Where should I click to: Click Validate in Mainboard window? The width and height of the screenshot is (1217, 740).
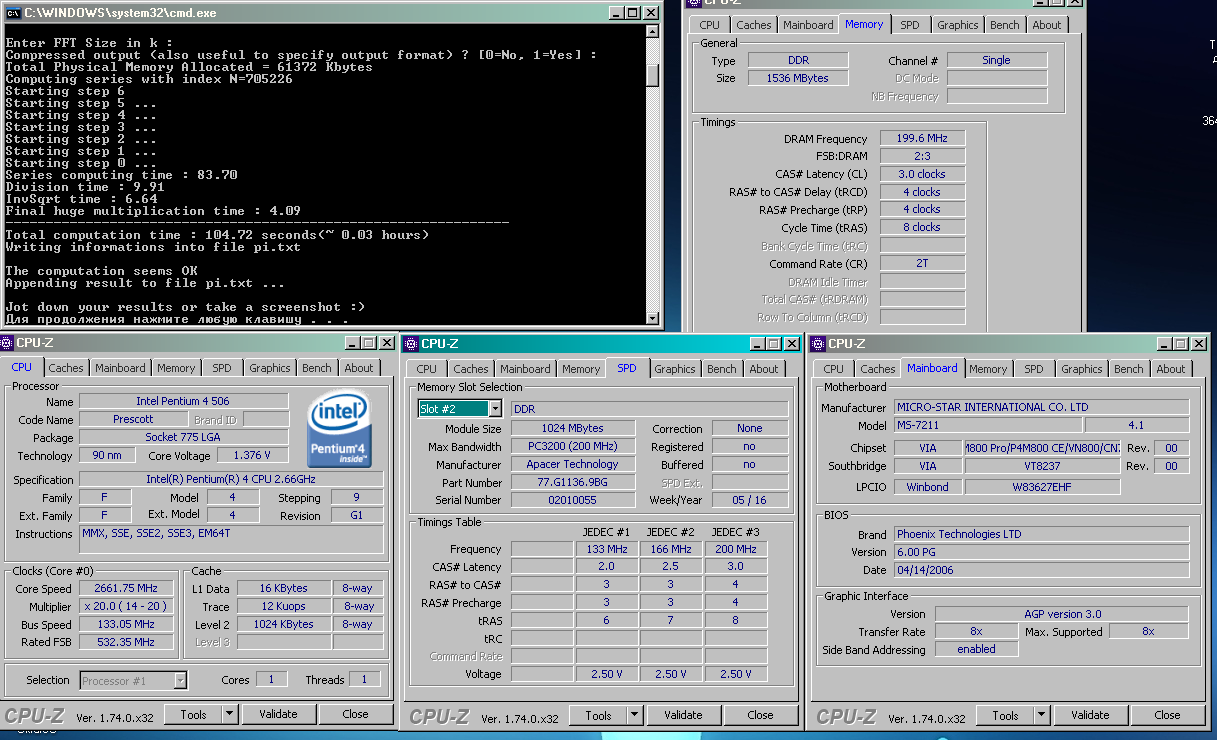1090,715
